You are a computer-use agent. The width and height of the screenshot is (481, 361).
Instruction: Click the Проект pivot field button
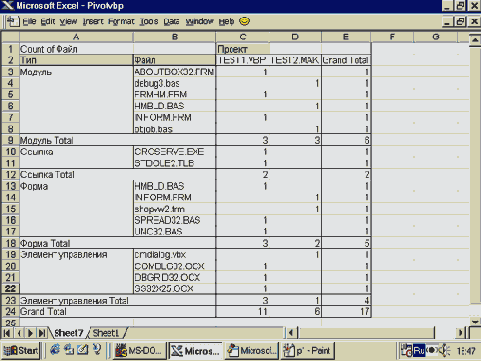[243, 49]
